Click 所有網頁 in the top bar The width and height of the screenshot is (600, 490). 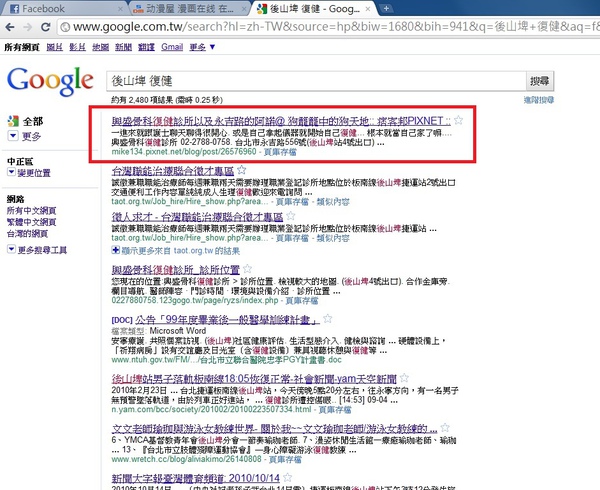coord(22,47)
